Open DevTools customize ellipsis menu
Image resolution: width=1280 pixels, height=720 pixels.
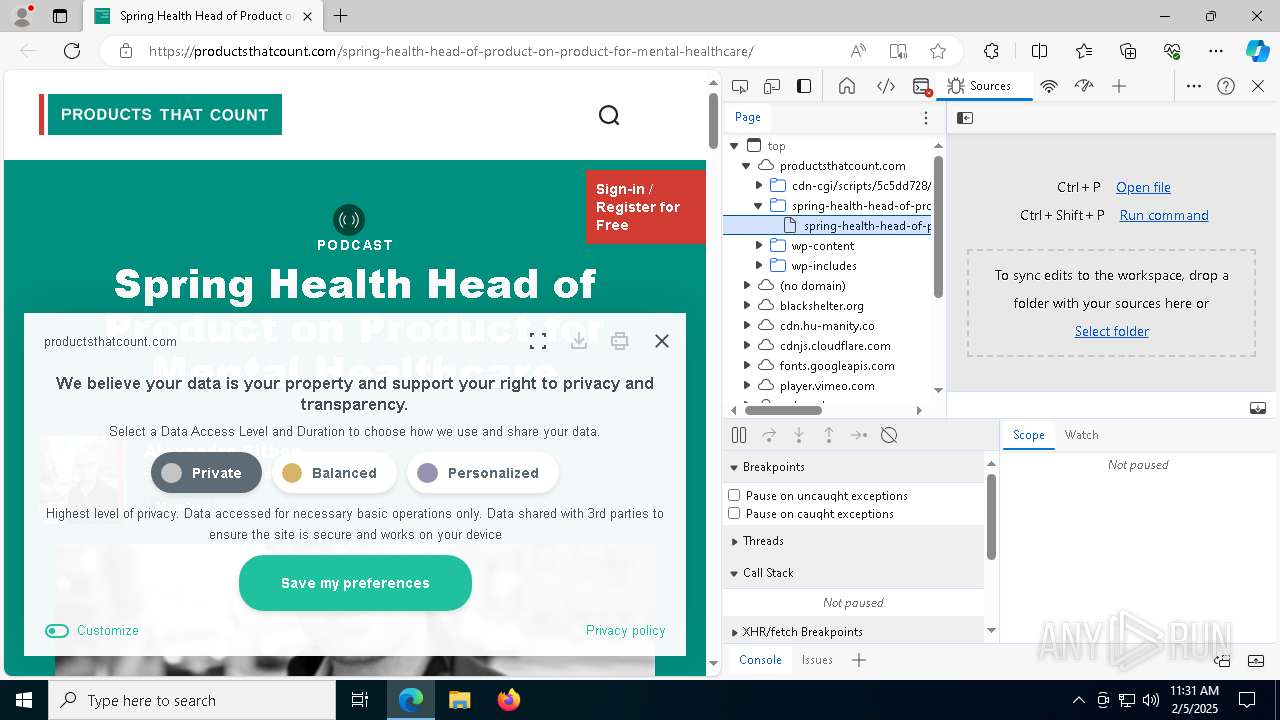1194,86
